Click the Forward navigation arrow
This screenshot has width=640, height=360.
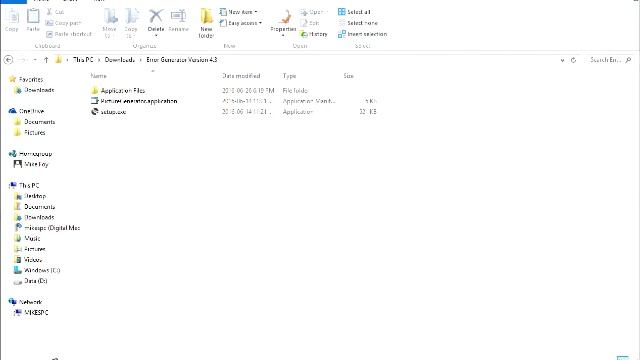coord(22,60)
